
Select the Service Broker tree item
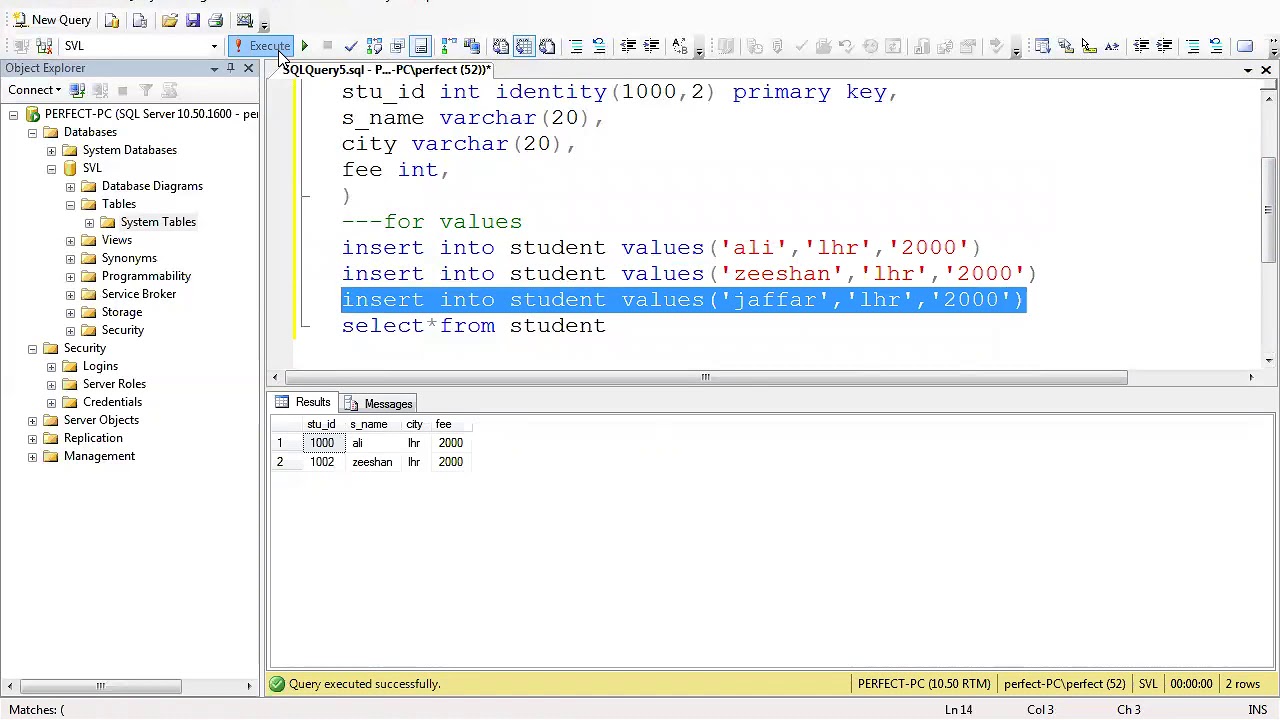tap(139, 294)
